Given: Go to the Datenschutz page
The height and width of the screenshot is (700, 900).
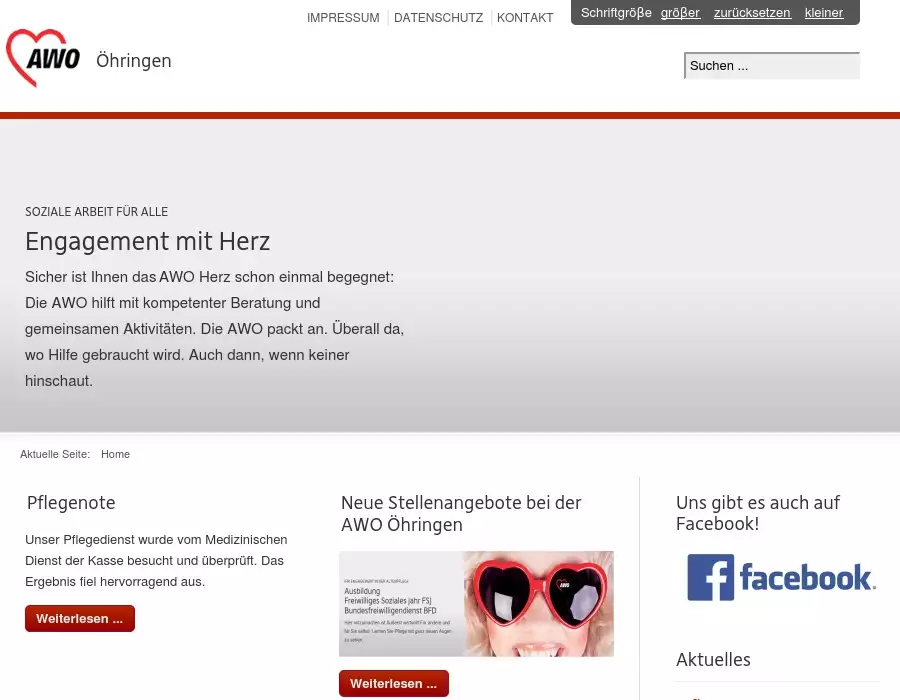Looking at the screenshot, I should click(x=438, y=18).
